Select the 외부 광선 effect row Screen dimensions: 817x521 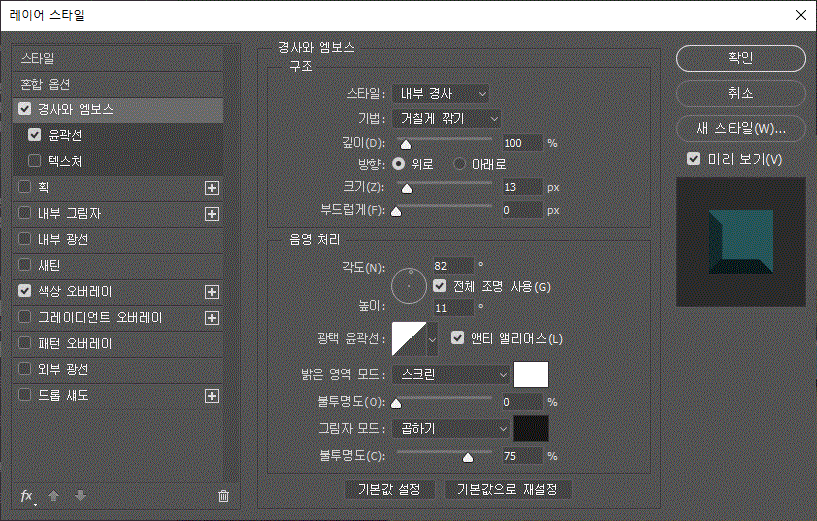(x=118, y=370)
